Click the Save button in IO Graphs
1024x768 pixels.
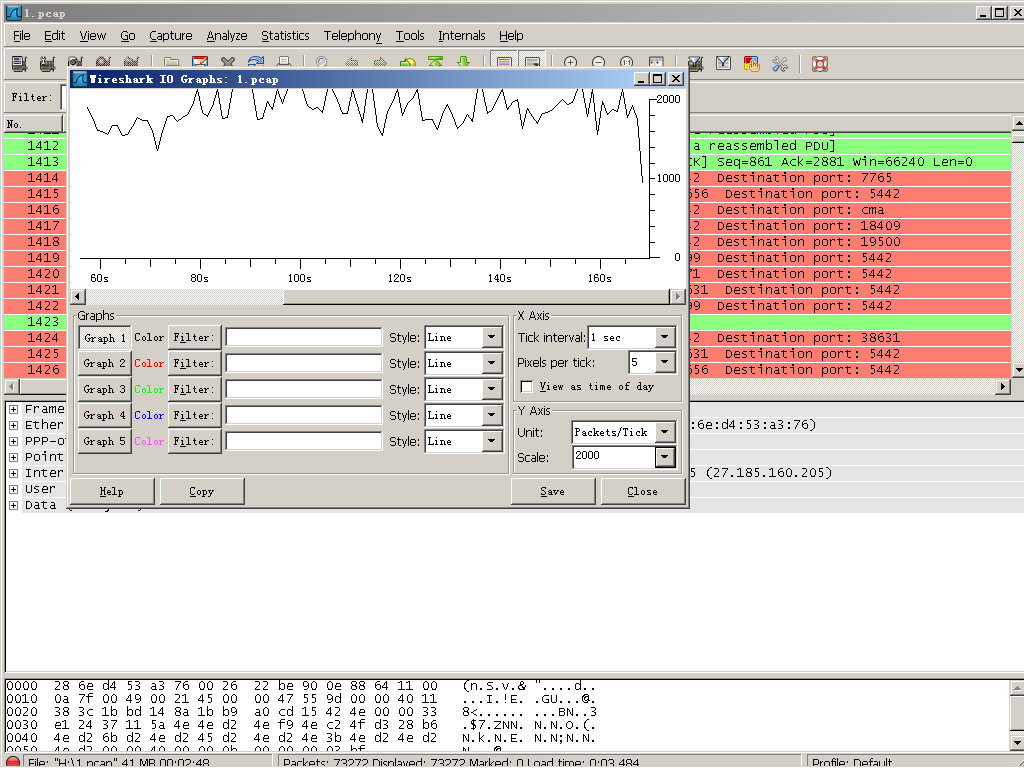[x=552, y=491]
